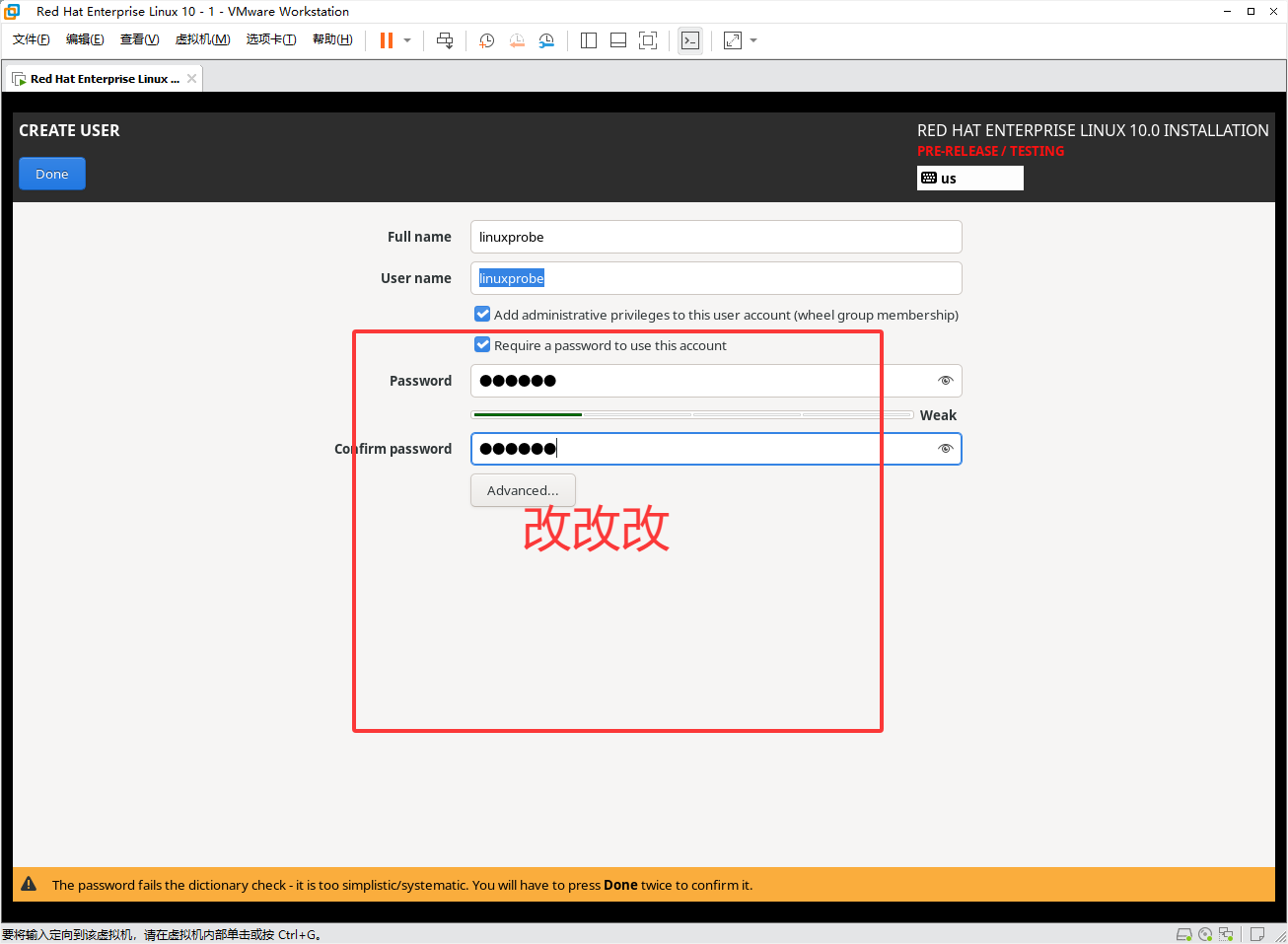Viewport: 1288px width, 944px height.
Task: Open the Snapshot Manager icon
Action: point(546,40)
